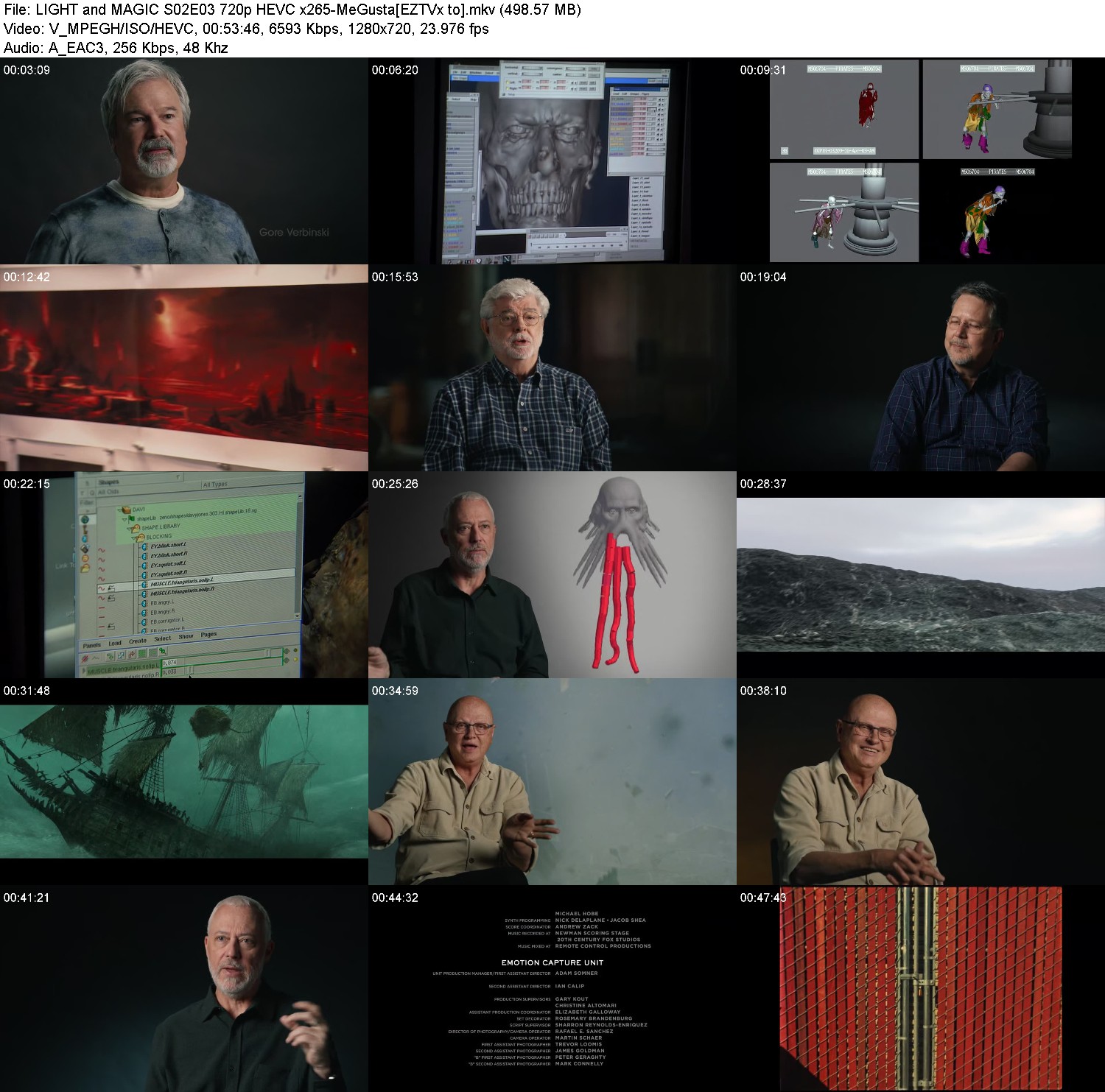Open the red wire mesh frame at 00:47:43
Screen dimensions: 1105x1092
(921, 989)
